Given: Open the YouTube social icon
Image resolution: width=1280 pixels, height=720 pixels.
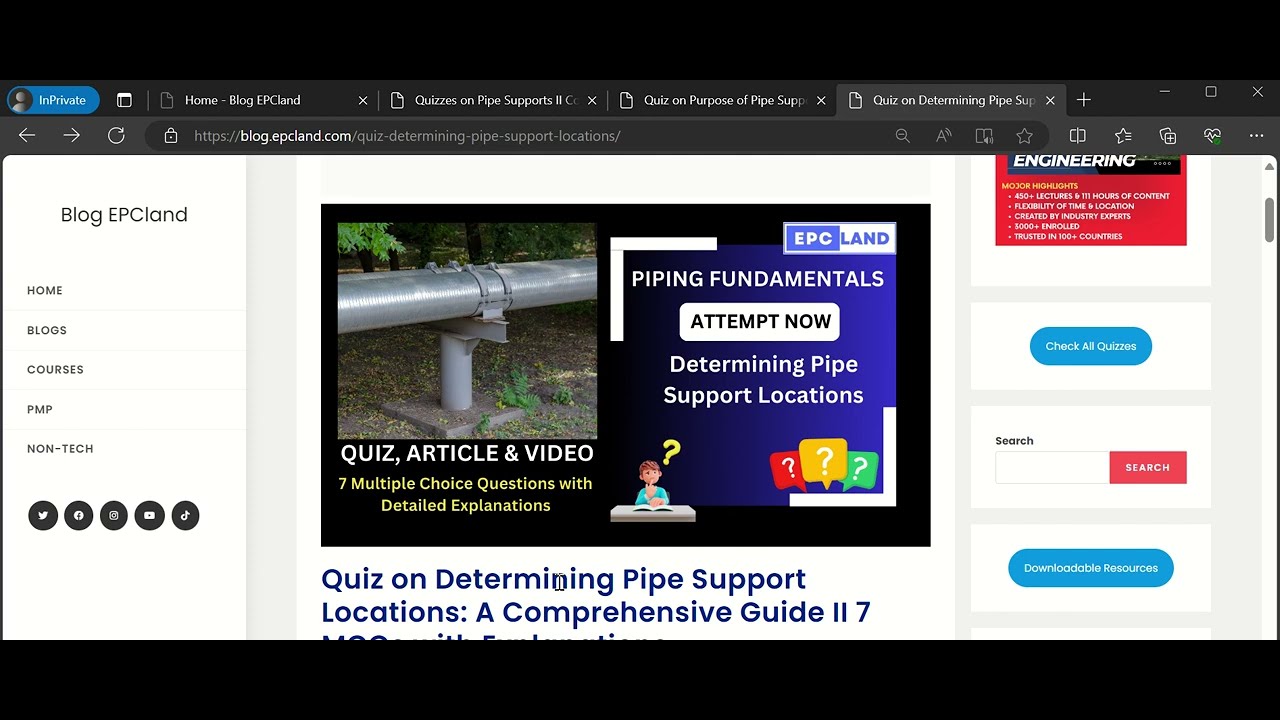Looking at the screenshot, I should (149, 516).
